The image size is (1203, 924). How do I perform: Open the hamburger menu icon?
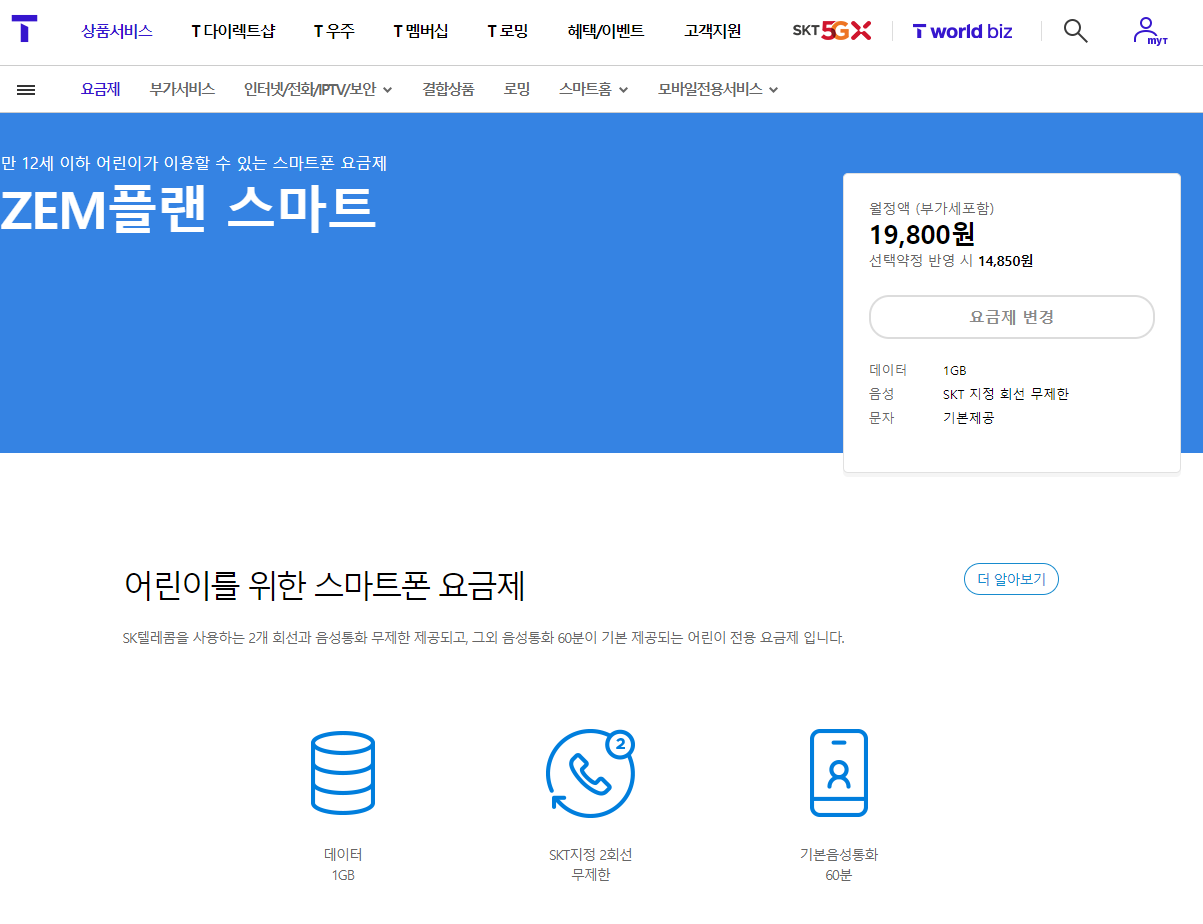[26, 90]
